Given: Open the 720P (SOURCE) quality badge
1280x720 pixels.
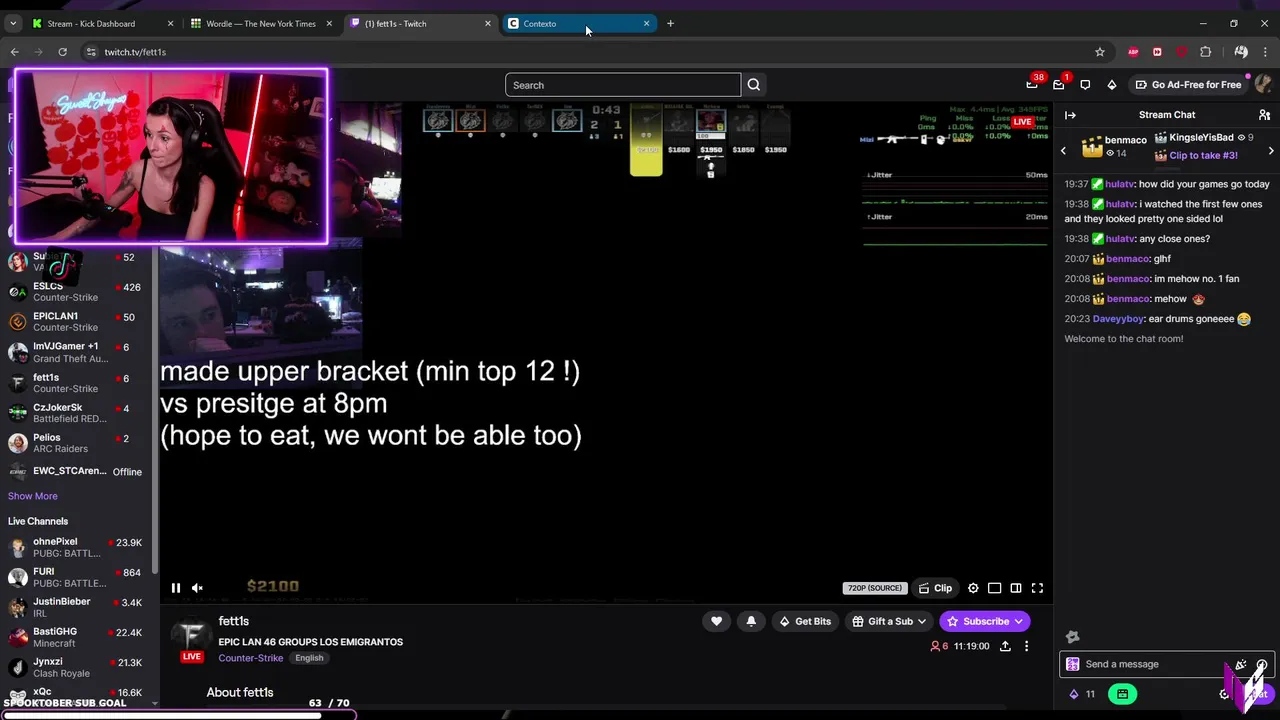Looking at the screenshot, I should tap(875, 588).
